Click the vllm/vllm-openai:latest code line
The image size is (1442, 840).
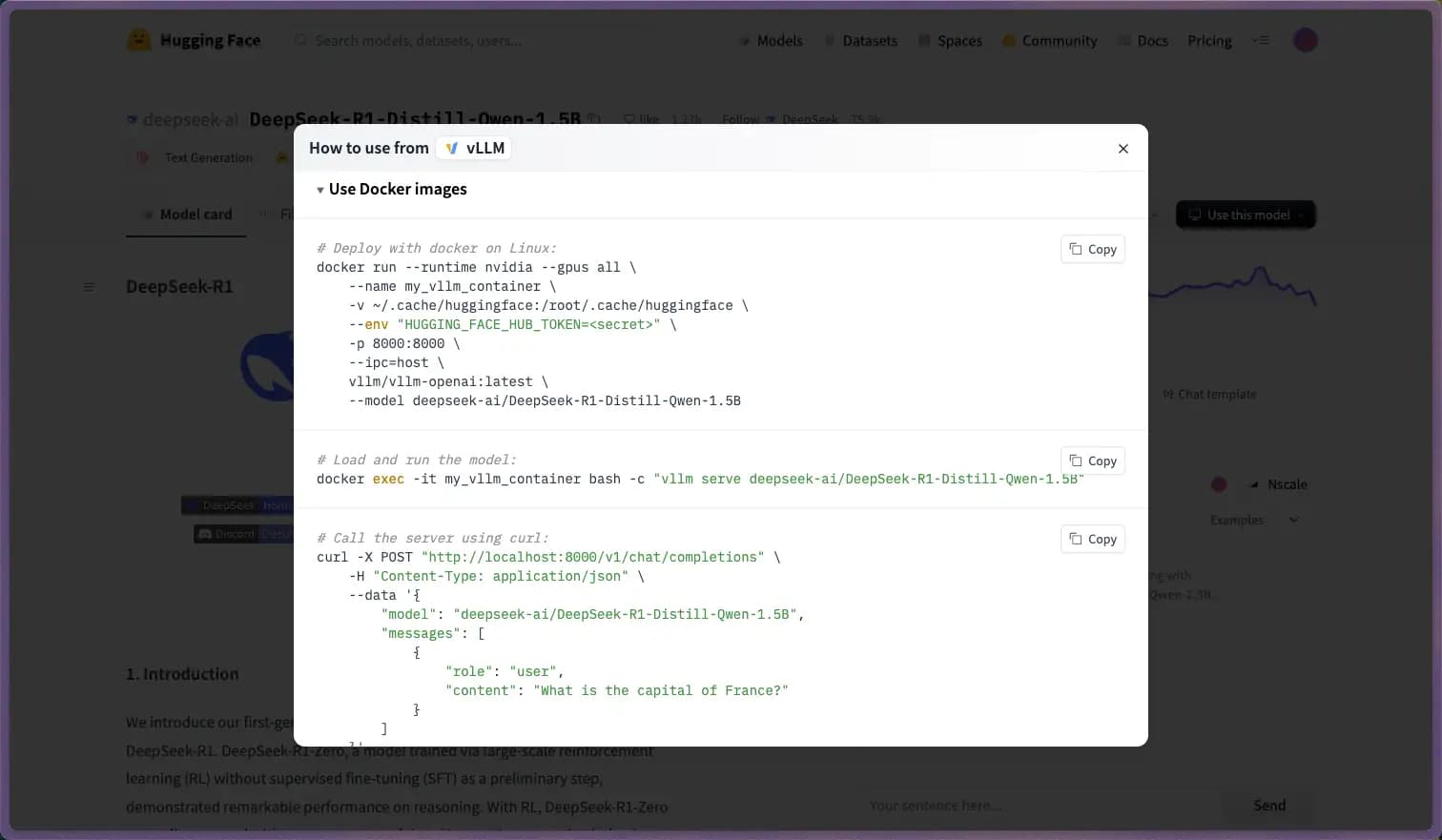tap(448, 382)
